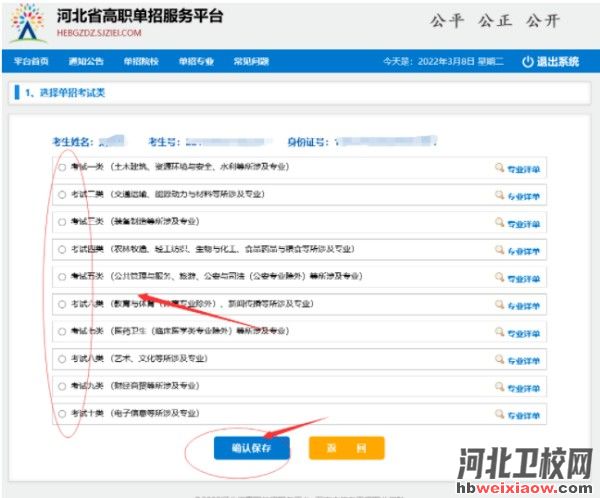The width and height of the screenshot is (600, 498).
Task: Open the 平台首页 menu item
Action: (x=30, y=62)
